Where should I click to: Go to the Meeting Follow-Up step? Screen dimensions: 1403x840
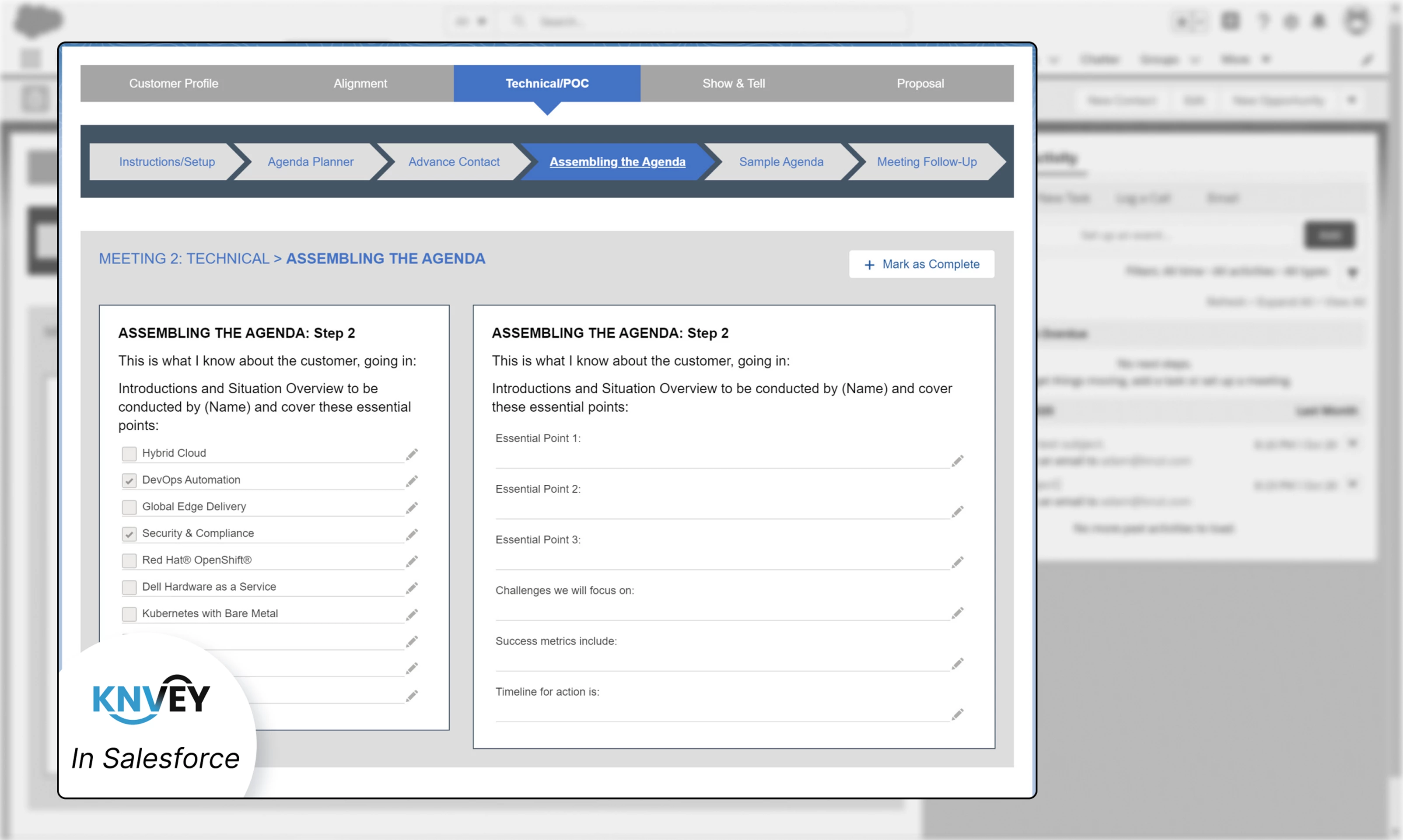[927, 162]
